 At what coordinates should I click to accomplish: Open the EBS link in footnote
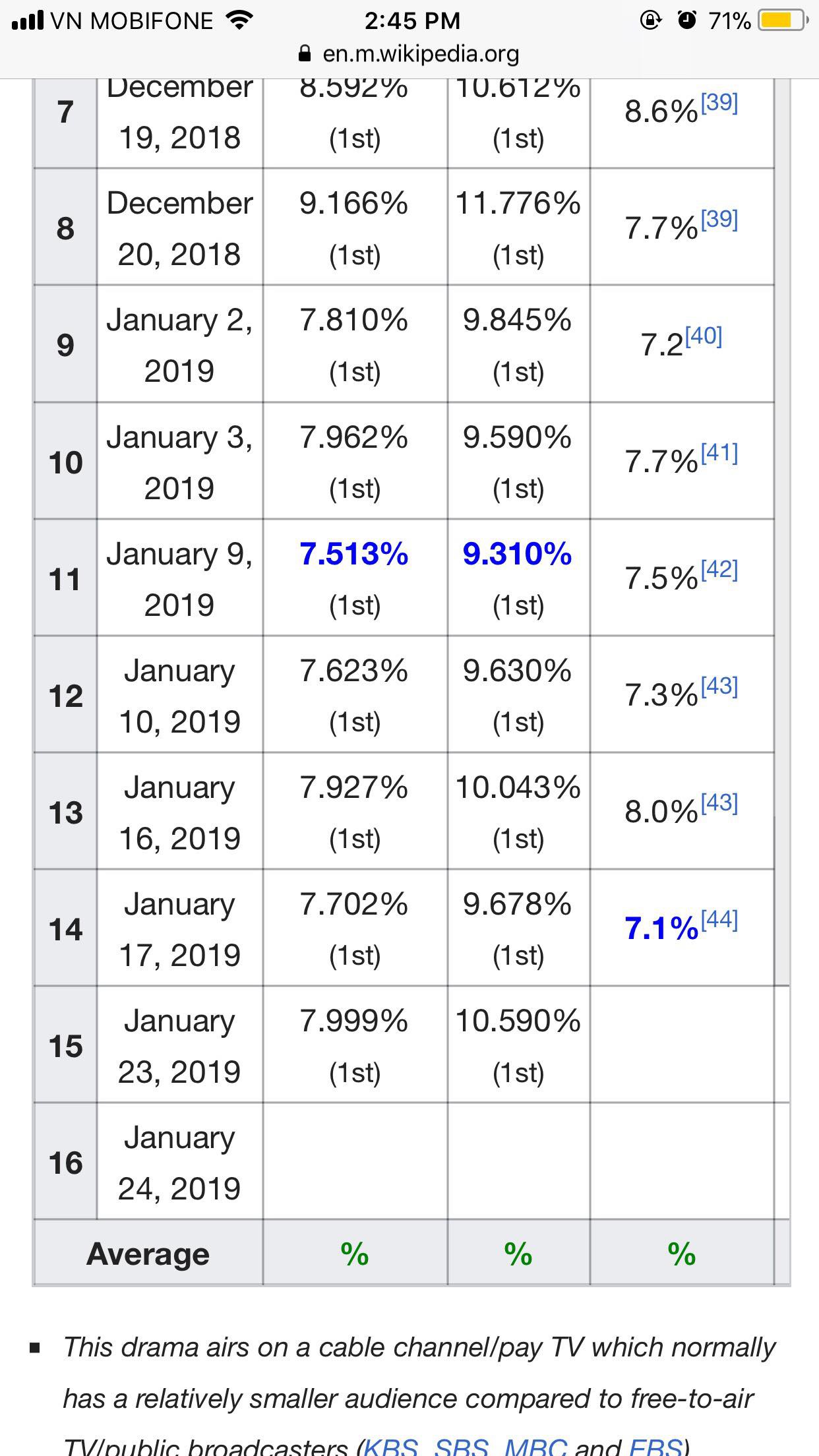coord(655,1446)
